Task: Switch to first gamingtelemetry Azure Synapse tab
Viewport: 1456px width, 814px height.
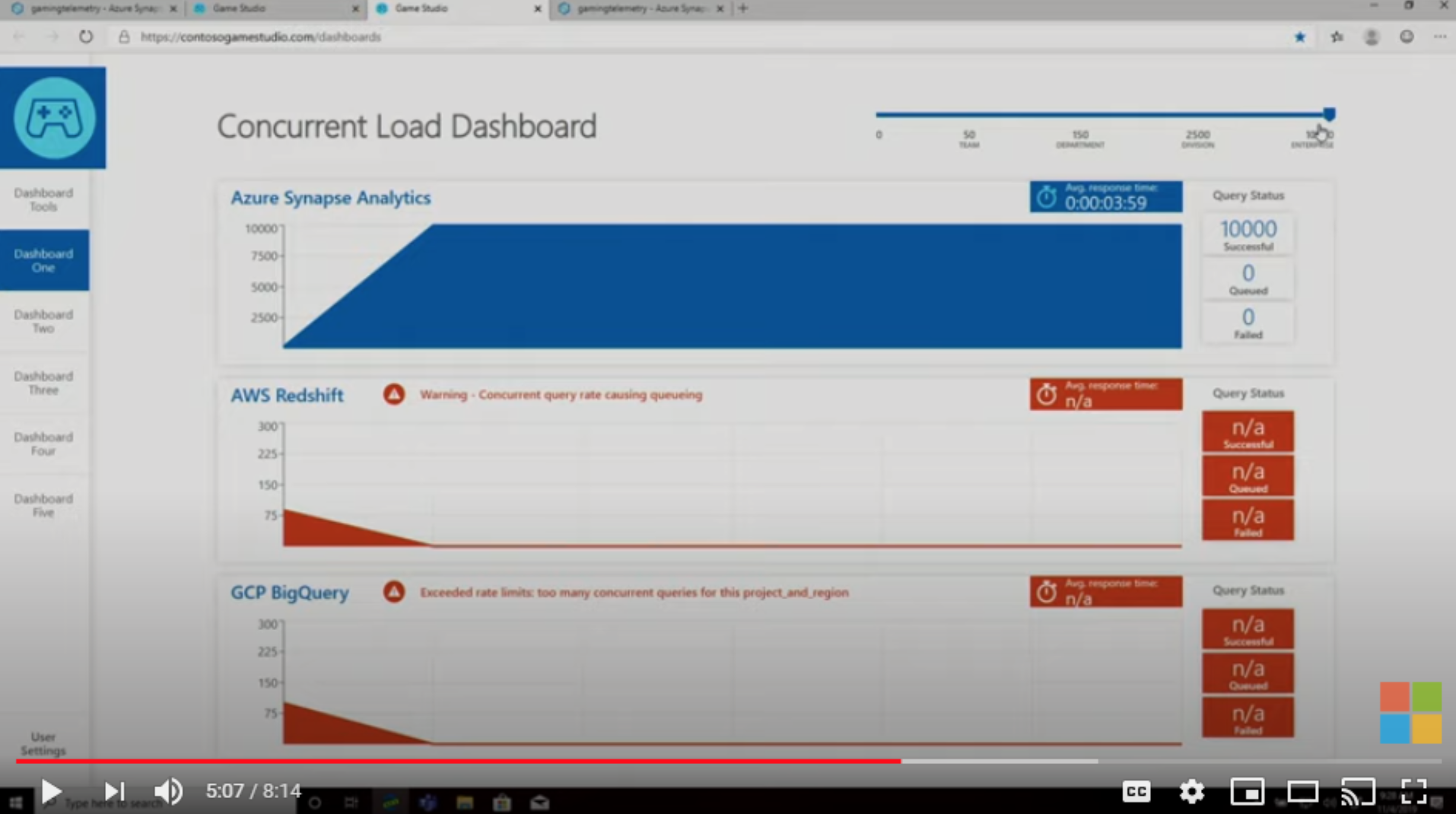Action: point(95,8)
